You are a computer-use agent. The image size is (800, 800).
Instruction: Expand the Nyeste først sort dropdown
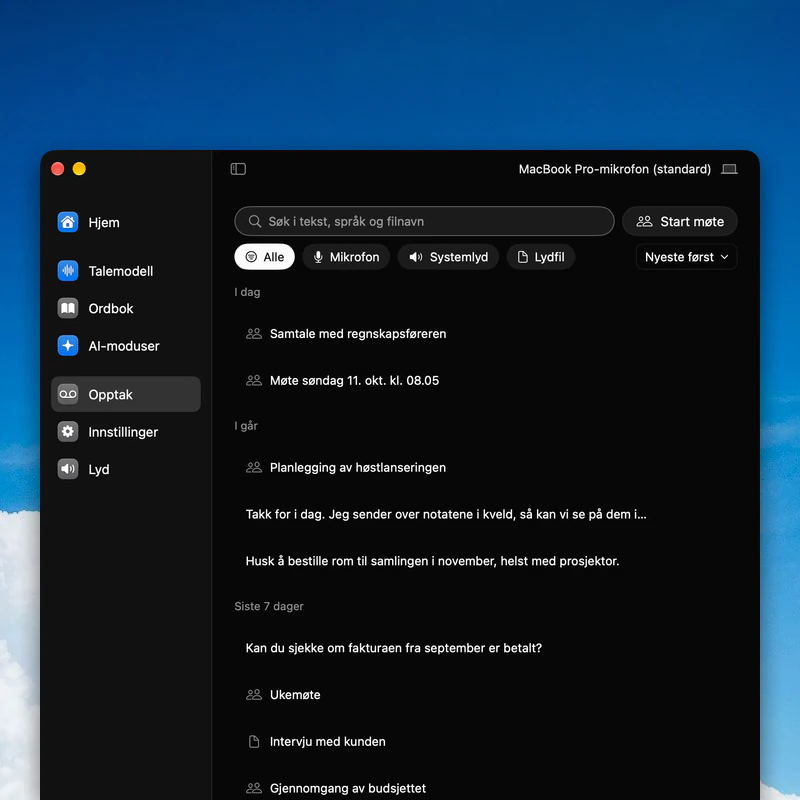pos(686,257)
